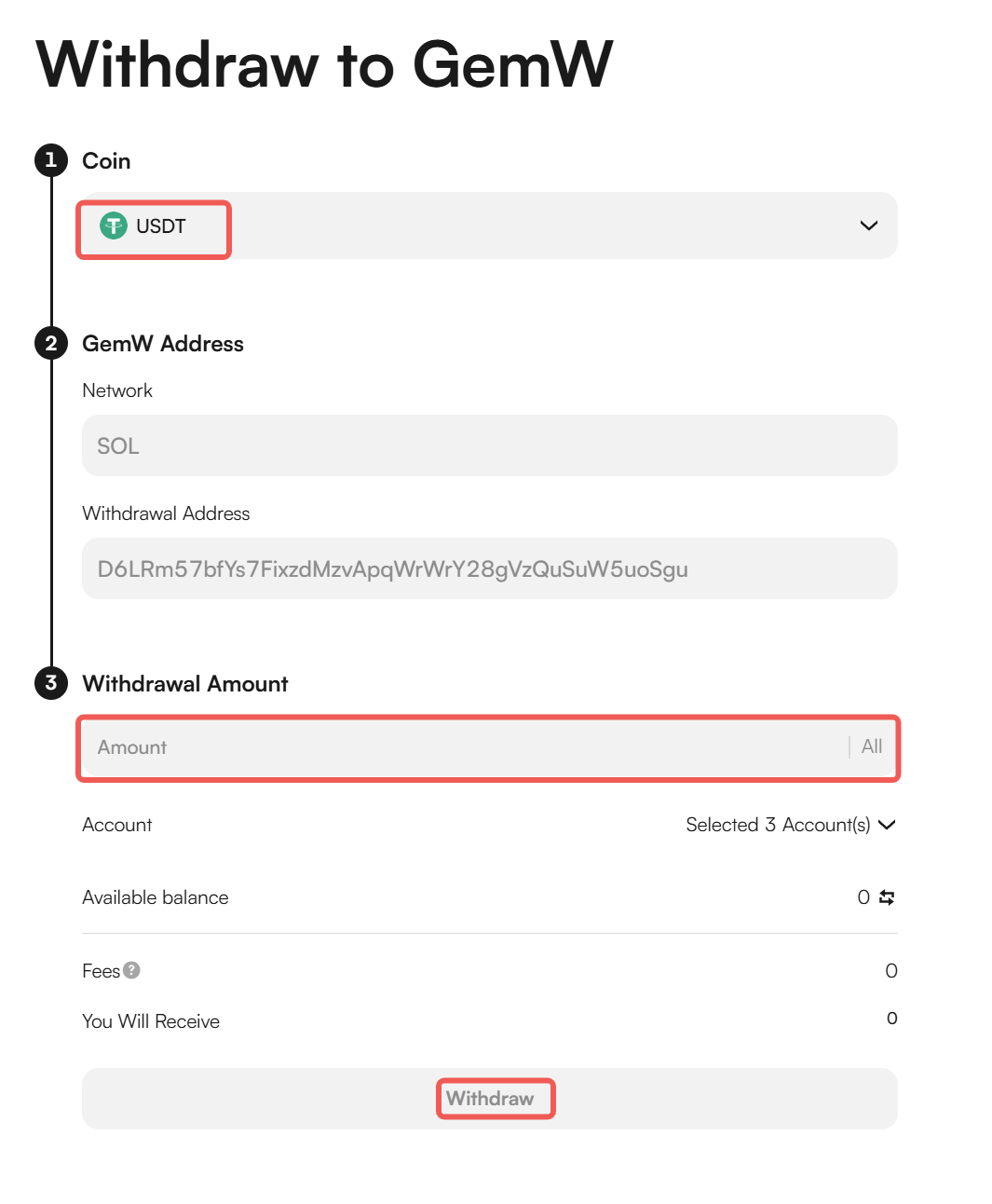Image resolution: width=992 pixels, height=1204 pixels.
Task: Click the USDT coin name text
Action: click(x=161, y=226)
